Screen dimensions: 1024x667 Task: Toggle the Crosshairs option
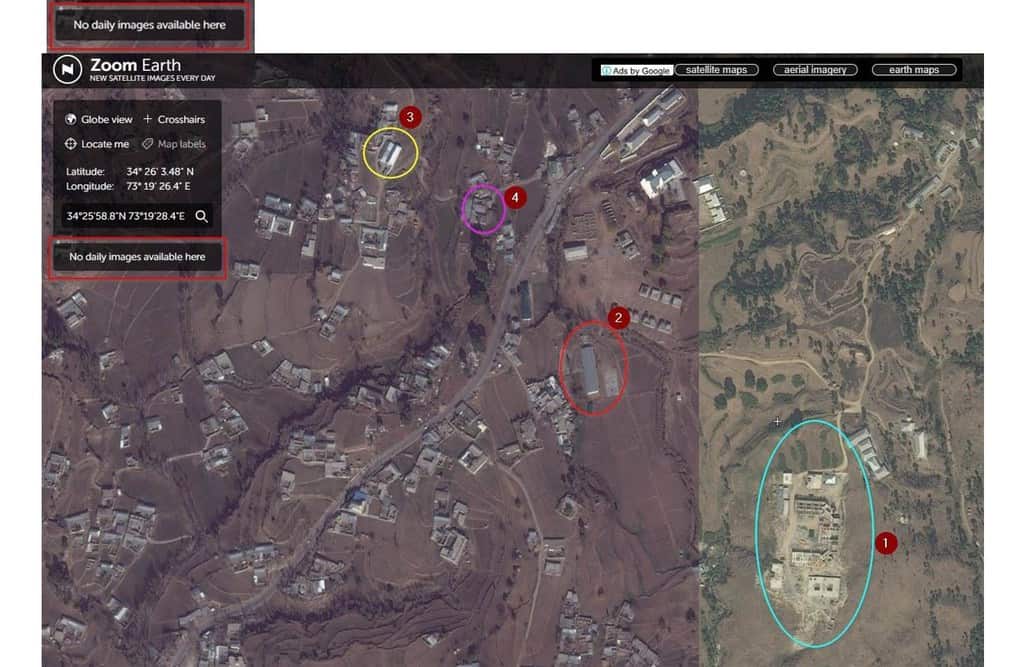(180, 120)
